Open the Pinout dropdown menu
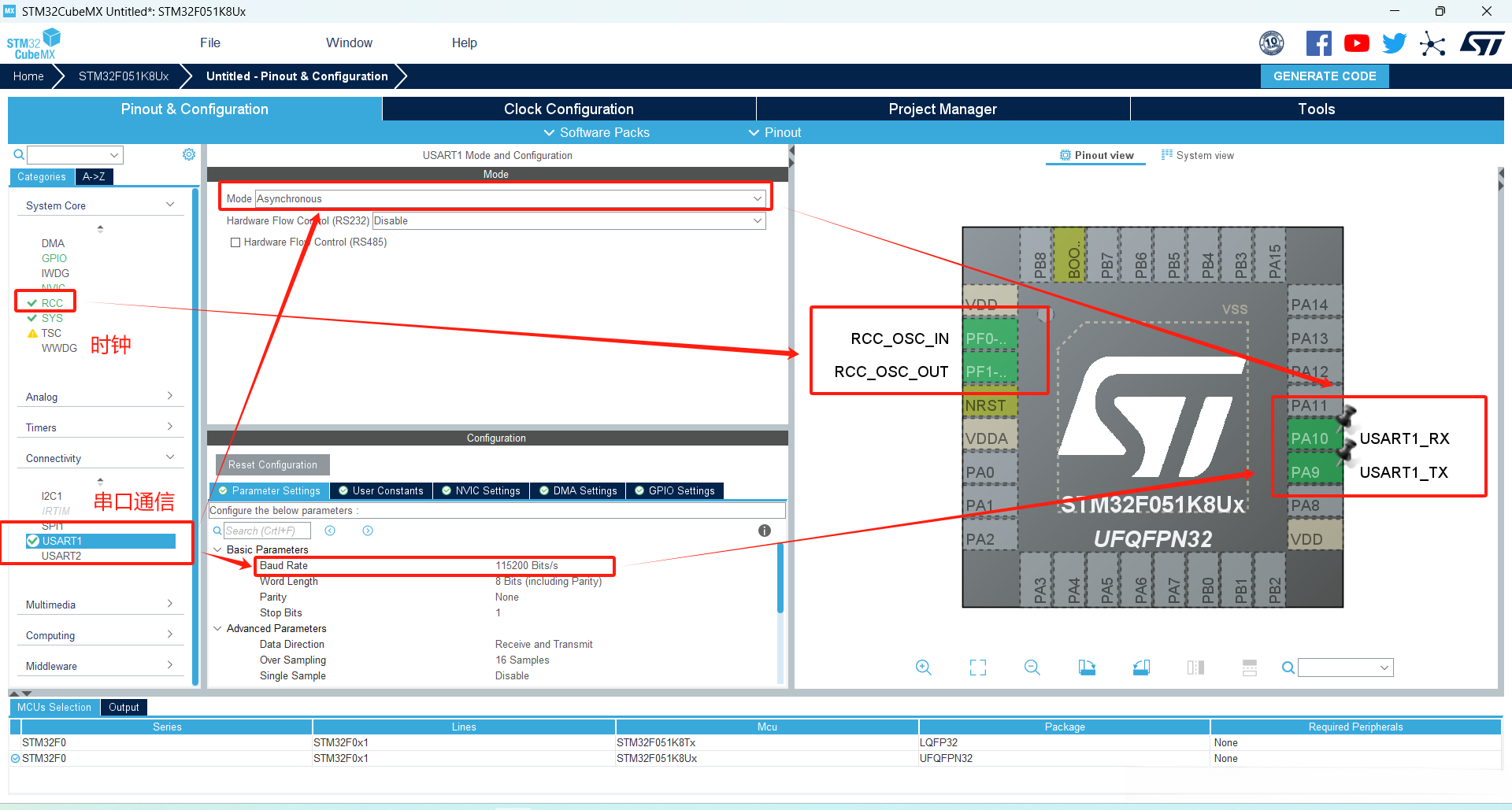 pos(775,132)
